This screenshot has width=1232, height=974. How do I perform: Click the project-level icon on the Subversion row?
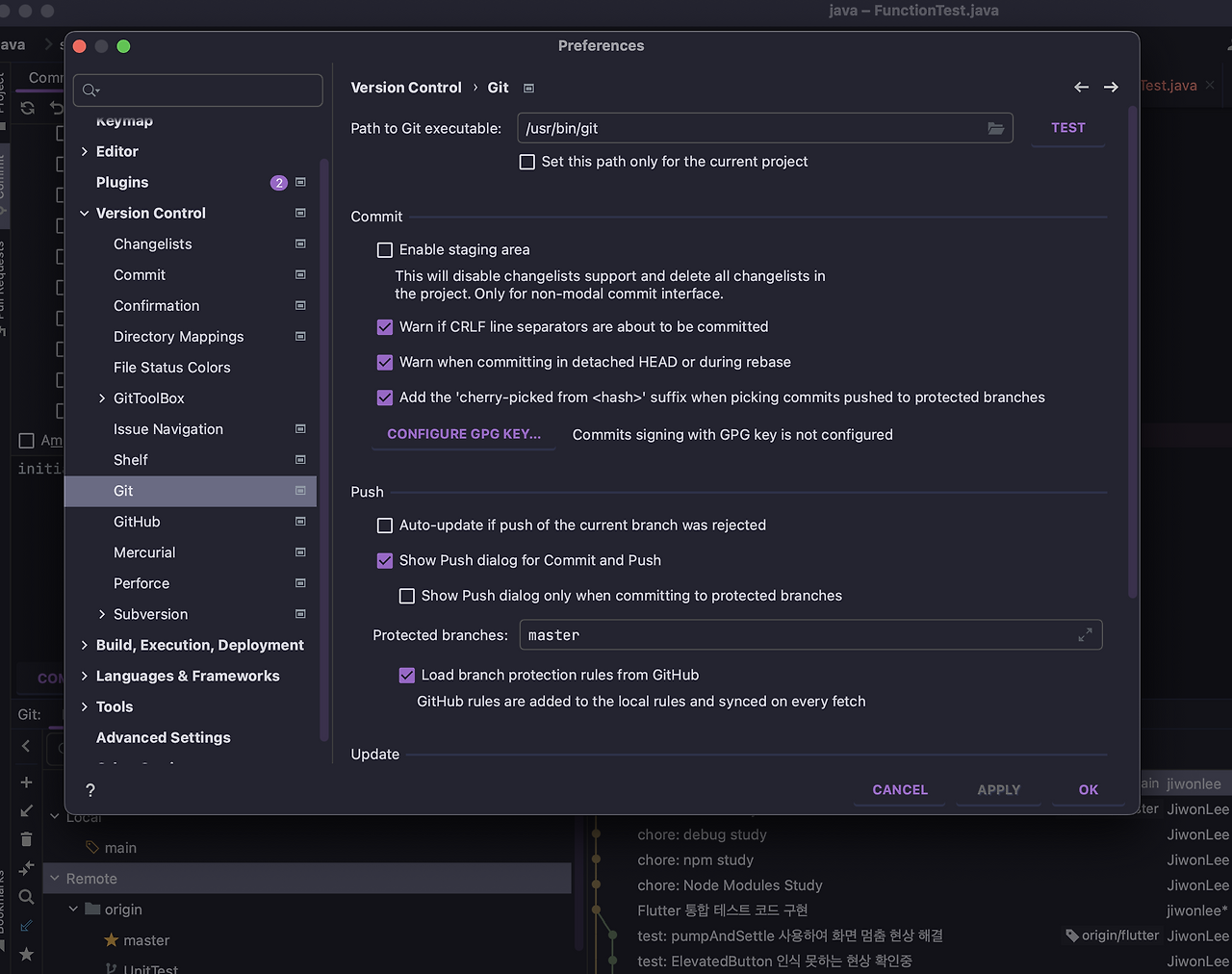point(300,613)
